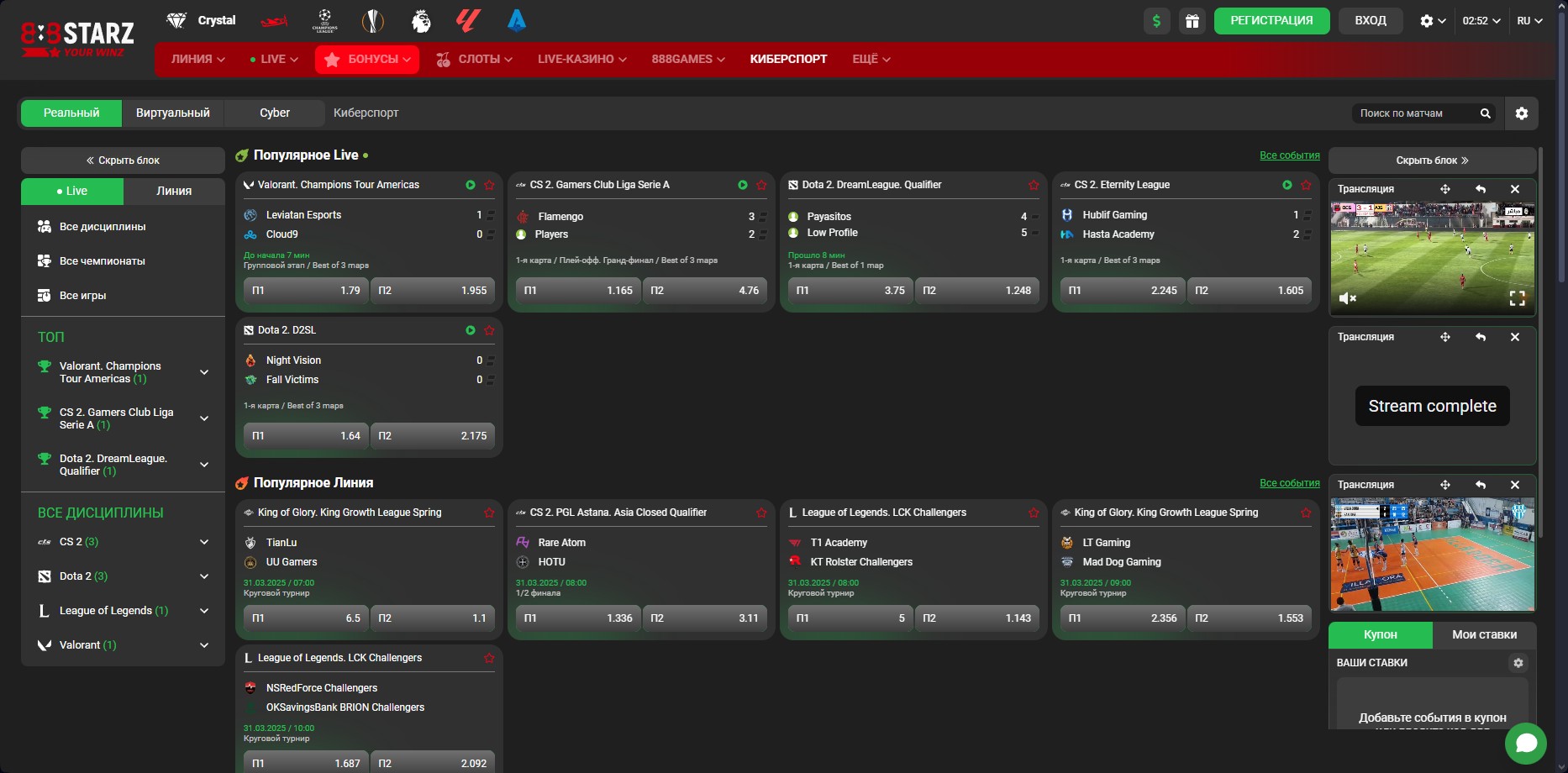The image size is (1568, 773).
Task: Click move icon on the Stream complete panel
Action: click(1445, 337)
